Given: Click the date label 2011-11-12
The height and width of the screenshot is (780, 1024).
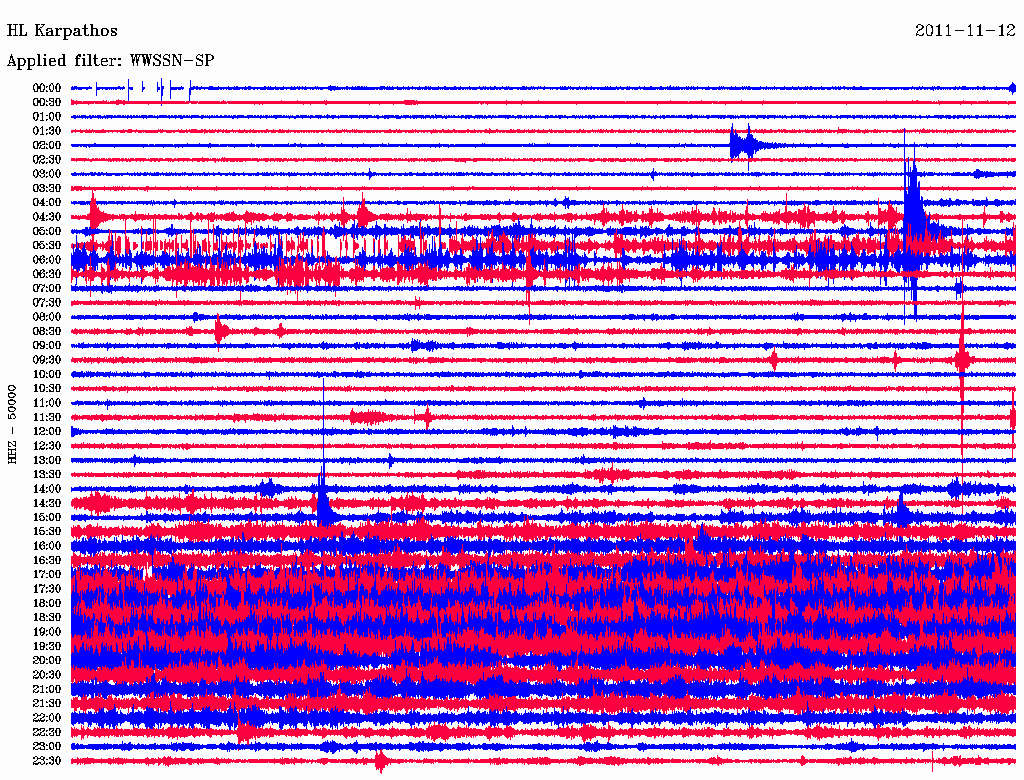Looking at the screenshot, I should [x=965, y=31].
